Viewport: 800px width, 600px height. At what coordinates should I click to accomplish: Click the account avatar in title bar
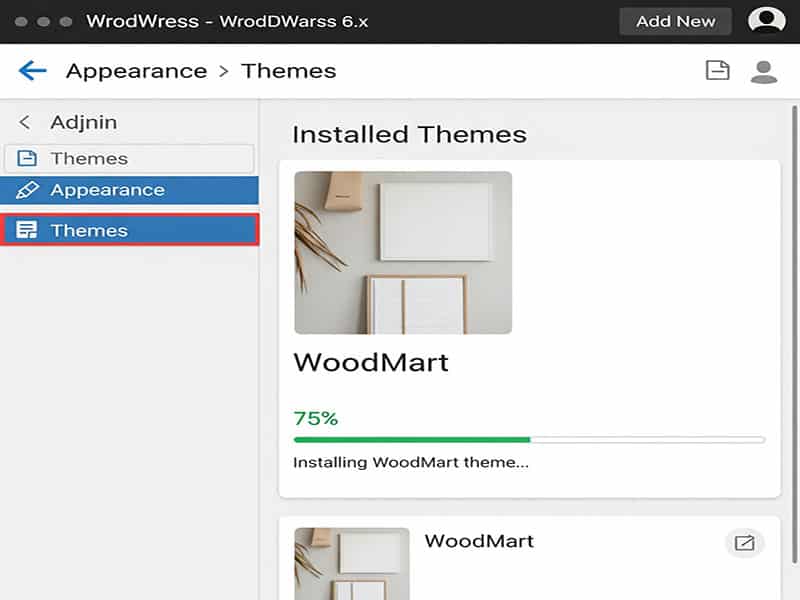pyautogui.click(x=766, y=20)
